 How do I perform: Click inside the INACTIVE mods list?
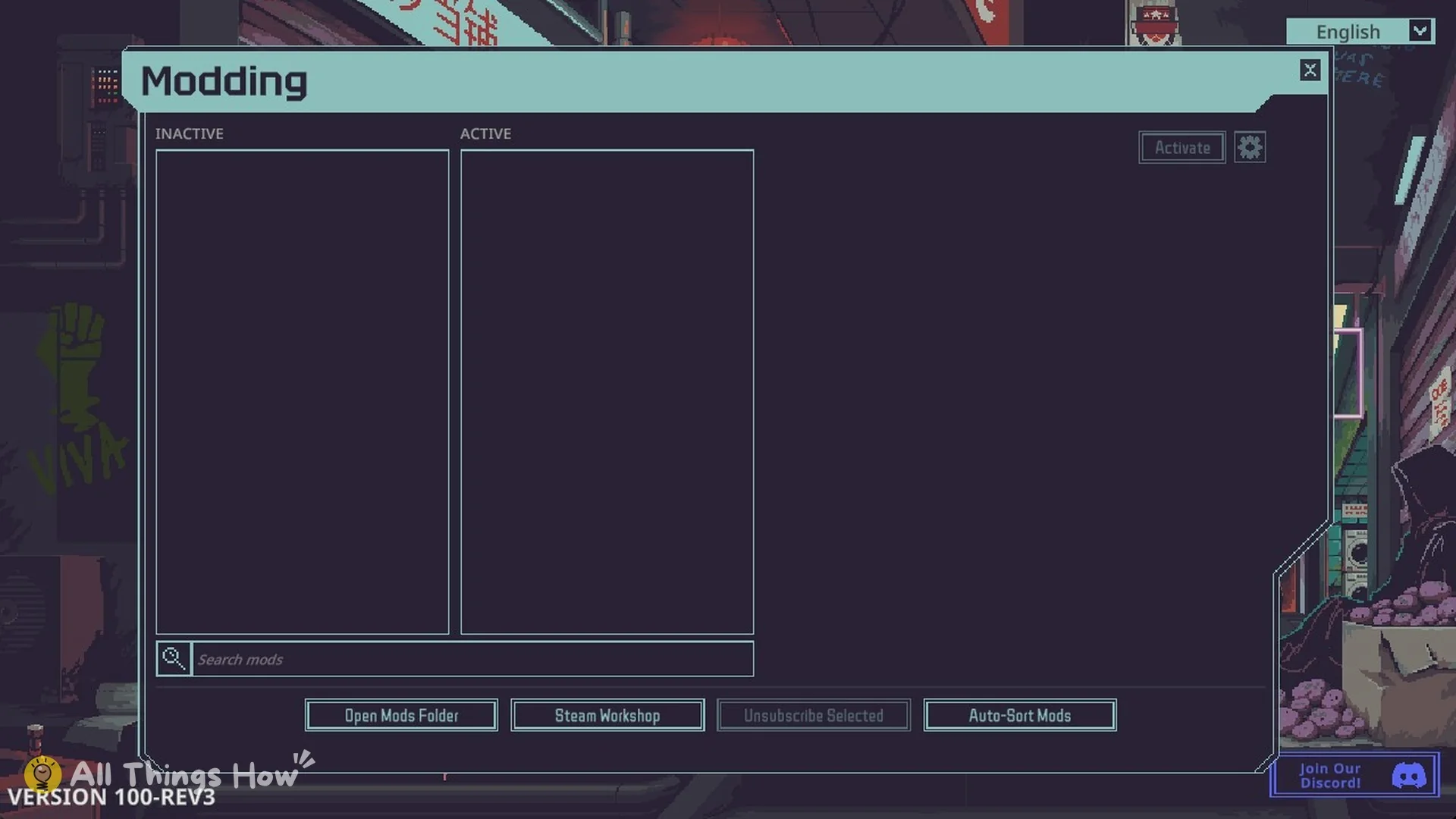tap(303, 391)
